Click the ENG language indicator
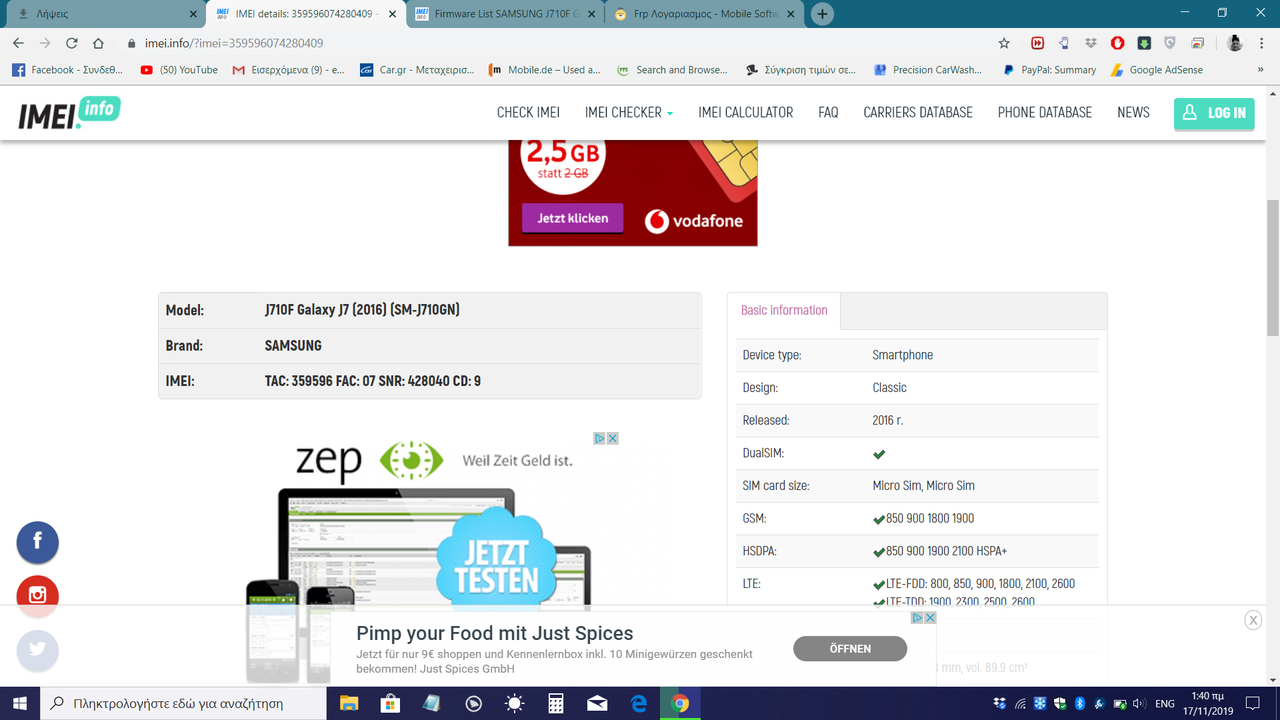The width and height of the screenshot is (1280, 720). (1164, 704)
